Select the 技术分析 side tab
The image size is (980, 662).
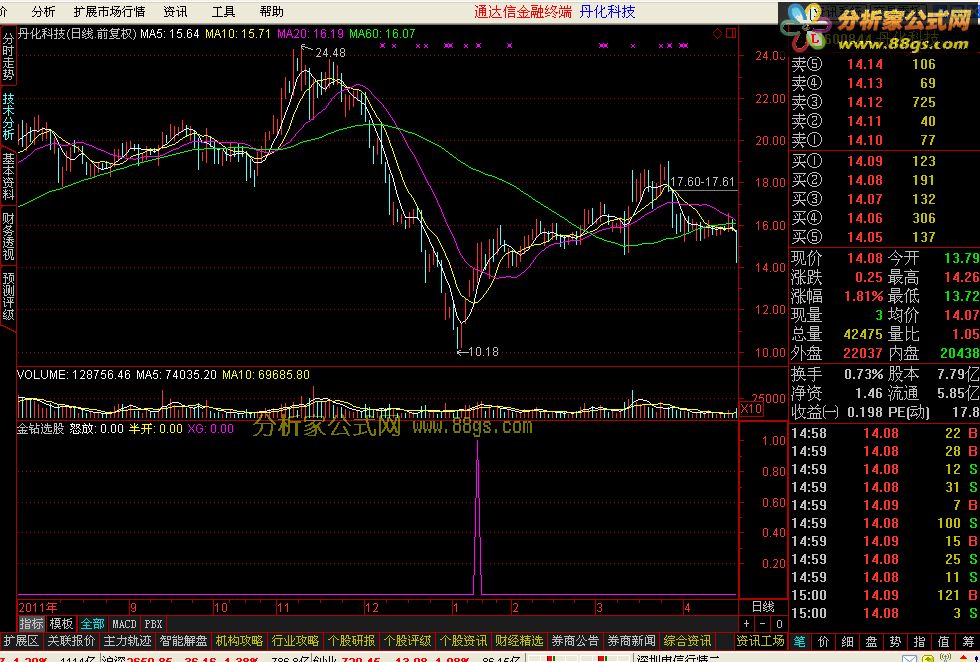pos(8,116)
